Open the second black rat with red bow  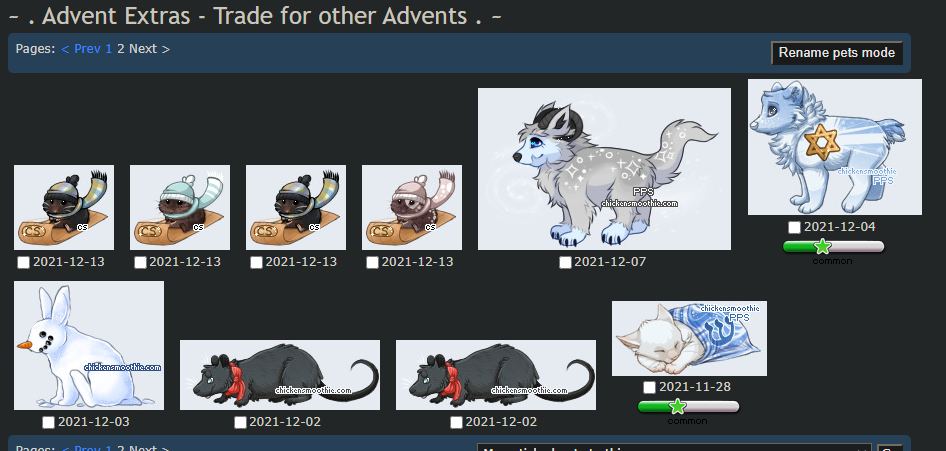point(496,375)
